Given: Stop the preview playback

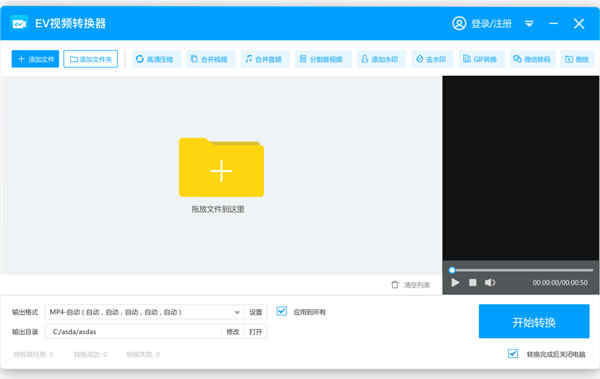Looking at the screenshot, I should pyautogui.click(x=473, y=283).
